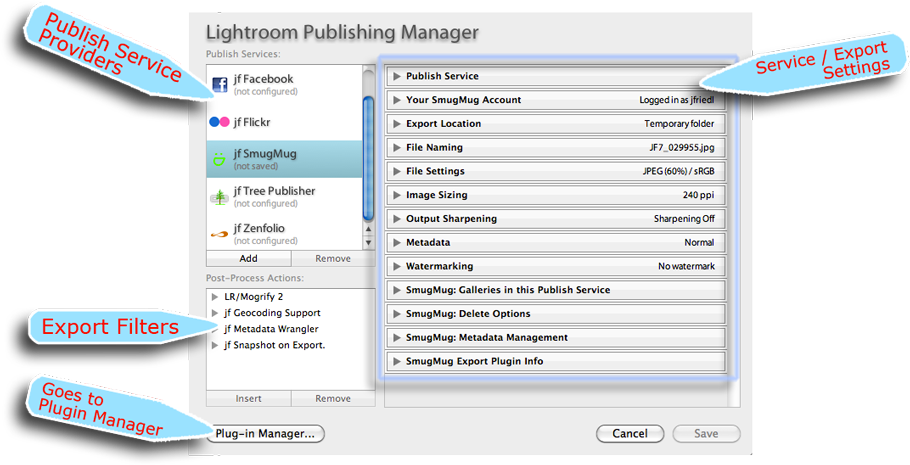Expand SmugMug Export Plugin Info section
The width and height of the screenshot is (910, 465).
(397, 361)
